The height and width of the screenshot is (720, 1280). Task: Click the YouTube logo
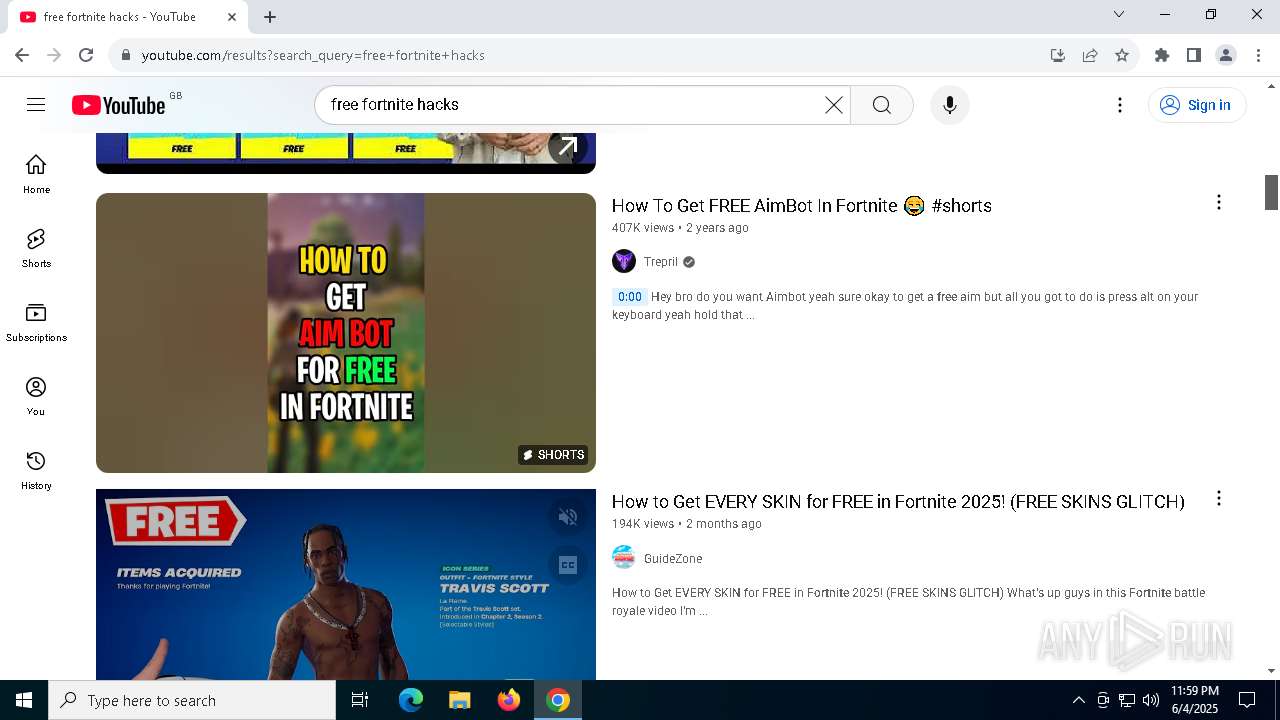pos(119,105)
